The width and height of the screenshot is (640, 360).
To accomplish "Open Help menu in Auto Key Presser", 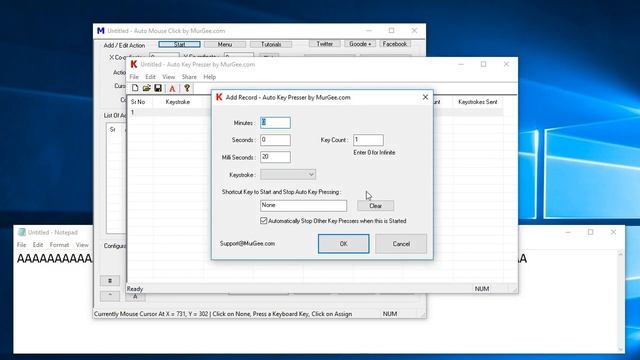I will (x=209, y=77).
